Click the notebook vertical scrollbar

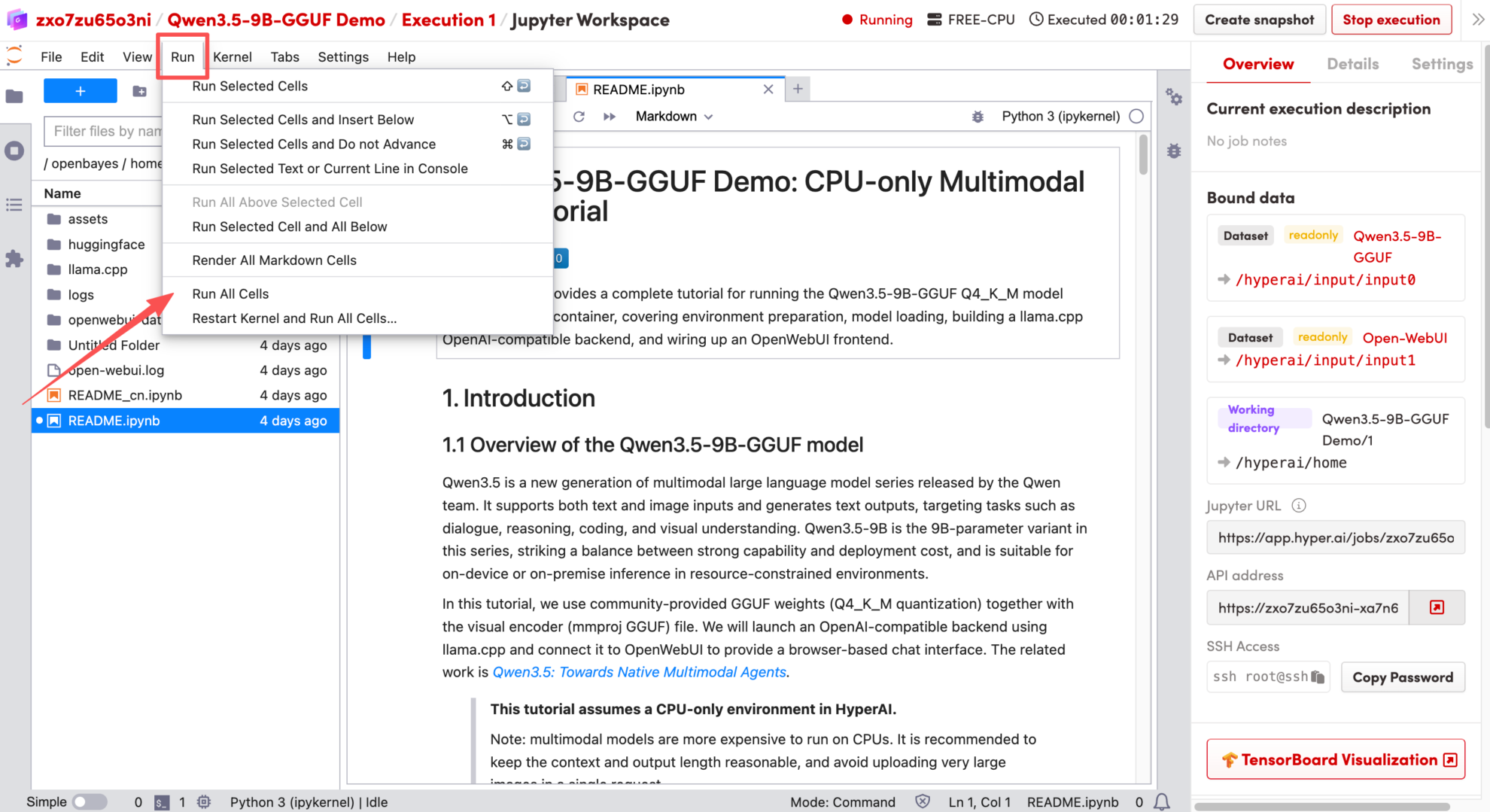[x=1143, y=155]
